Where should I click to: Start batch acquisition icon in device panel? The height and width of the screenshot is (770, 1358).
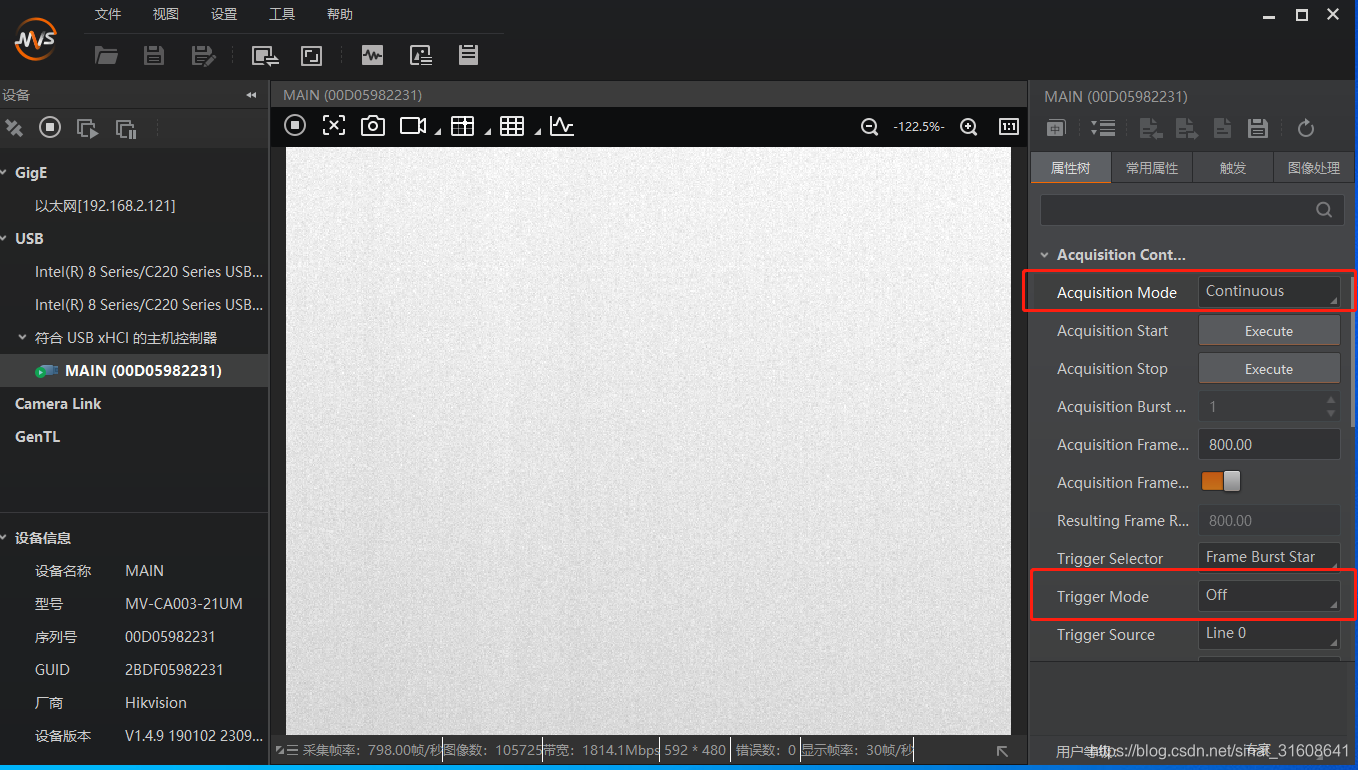88,128
